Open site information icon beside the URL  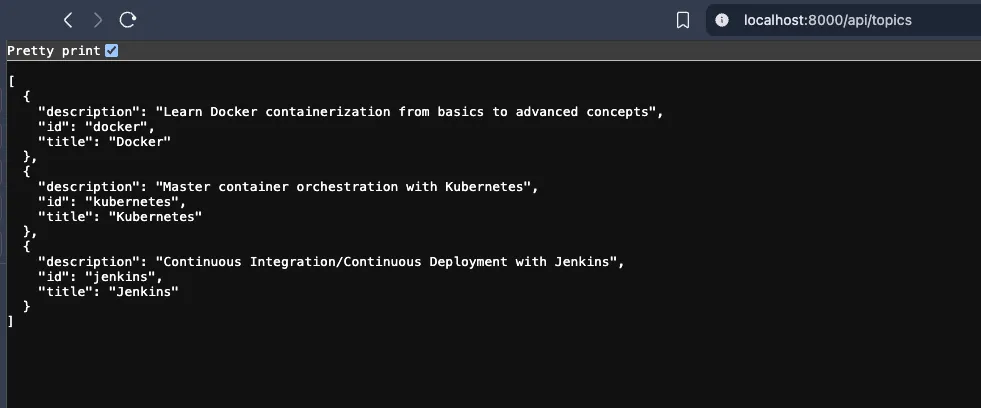(722, 20)
